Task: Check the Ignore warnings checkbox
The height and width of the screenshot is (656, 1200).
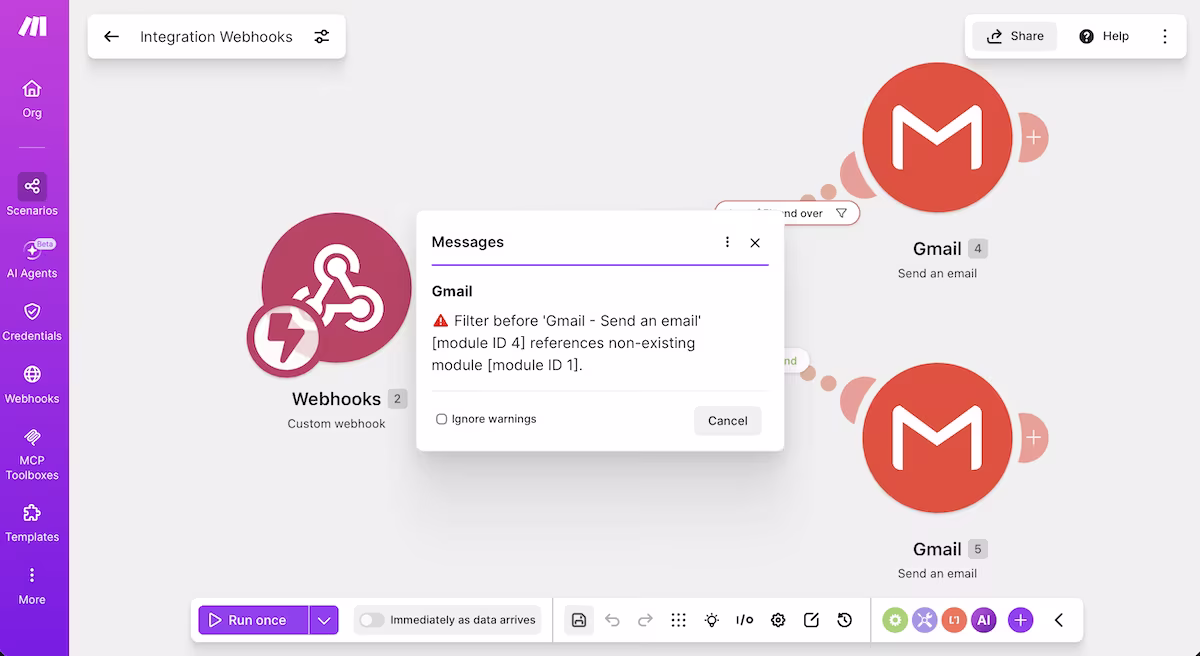Action: (441, 419)
